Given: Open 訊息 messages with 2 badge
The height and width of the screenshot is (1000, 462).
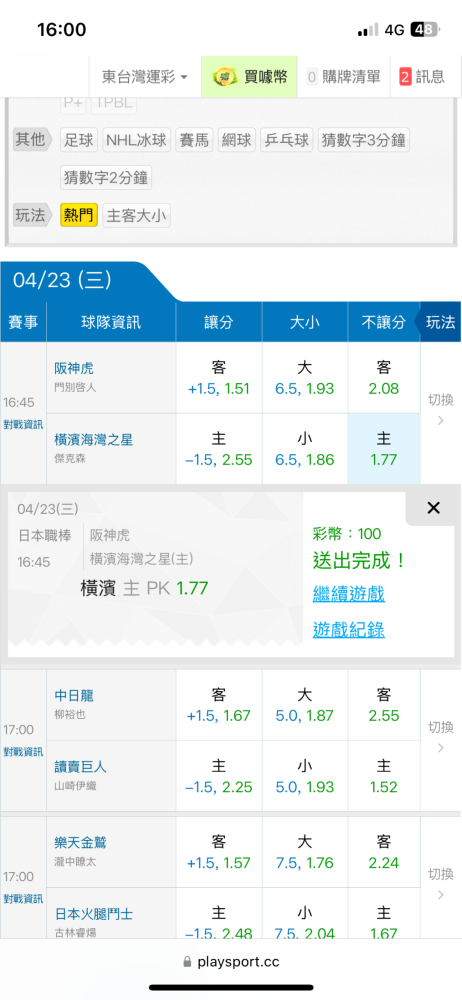Looking at the screenshot, I should coord(422,77).
